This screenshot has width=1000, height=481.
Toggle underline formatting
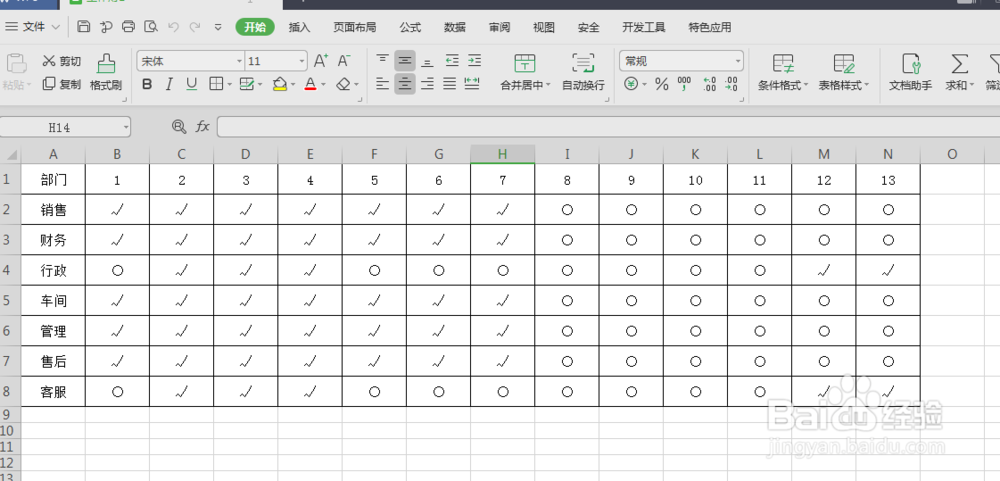coord(192,84)
